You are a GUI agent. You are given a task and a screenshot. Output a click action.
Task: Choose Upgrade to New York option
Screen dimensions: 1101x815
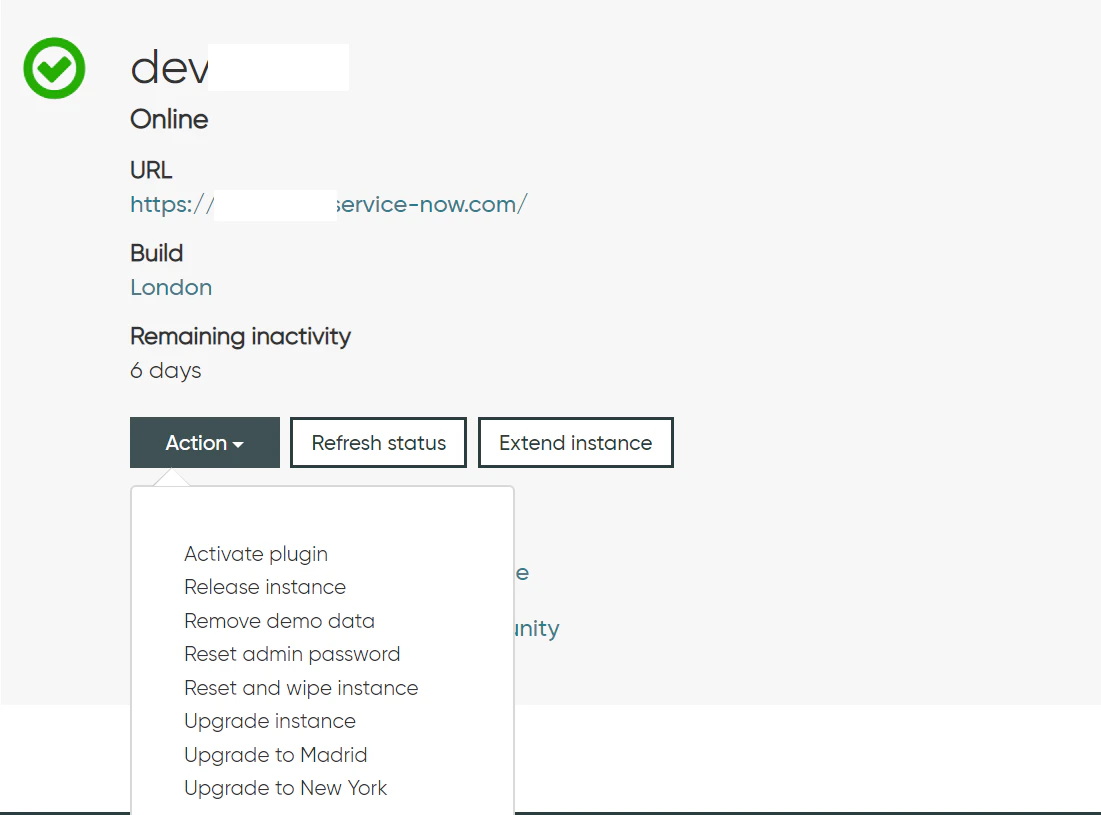coord(286,788)
